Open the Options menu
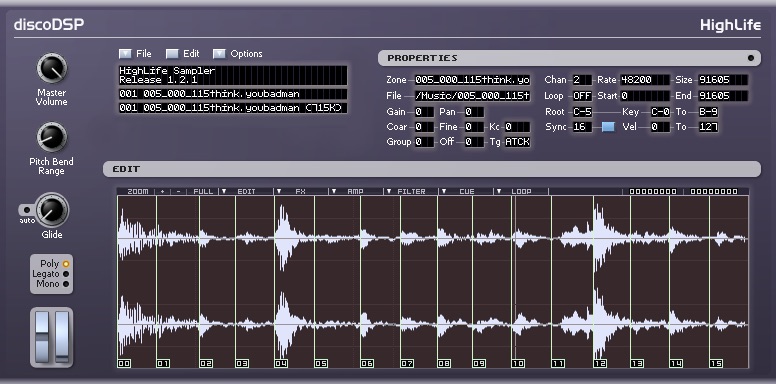The image size is (776, 384). [x=238, y=53]
